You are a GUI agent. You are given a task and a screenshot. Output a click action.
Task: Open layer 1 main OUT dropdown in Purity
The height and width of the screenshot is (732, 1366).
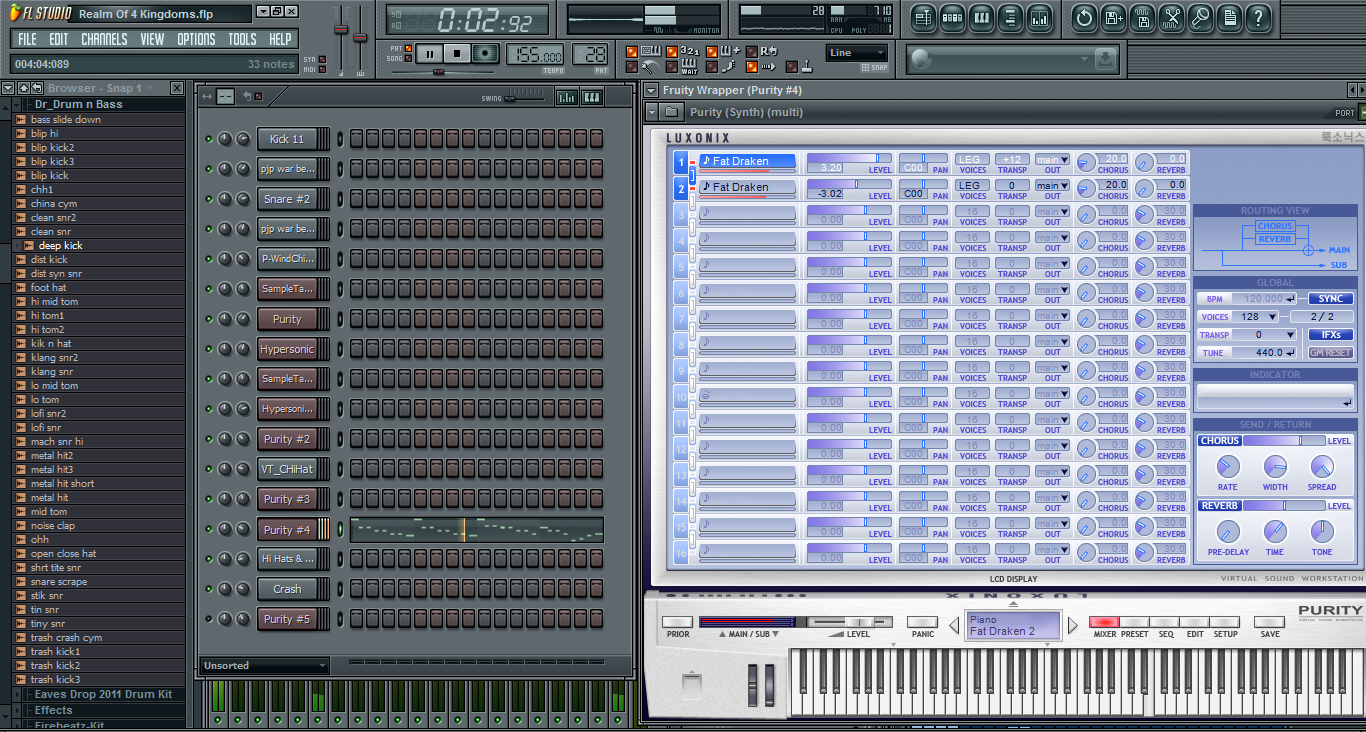coord(1051,160)
